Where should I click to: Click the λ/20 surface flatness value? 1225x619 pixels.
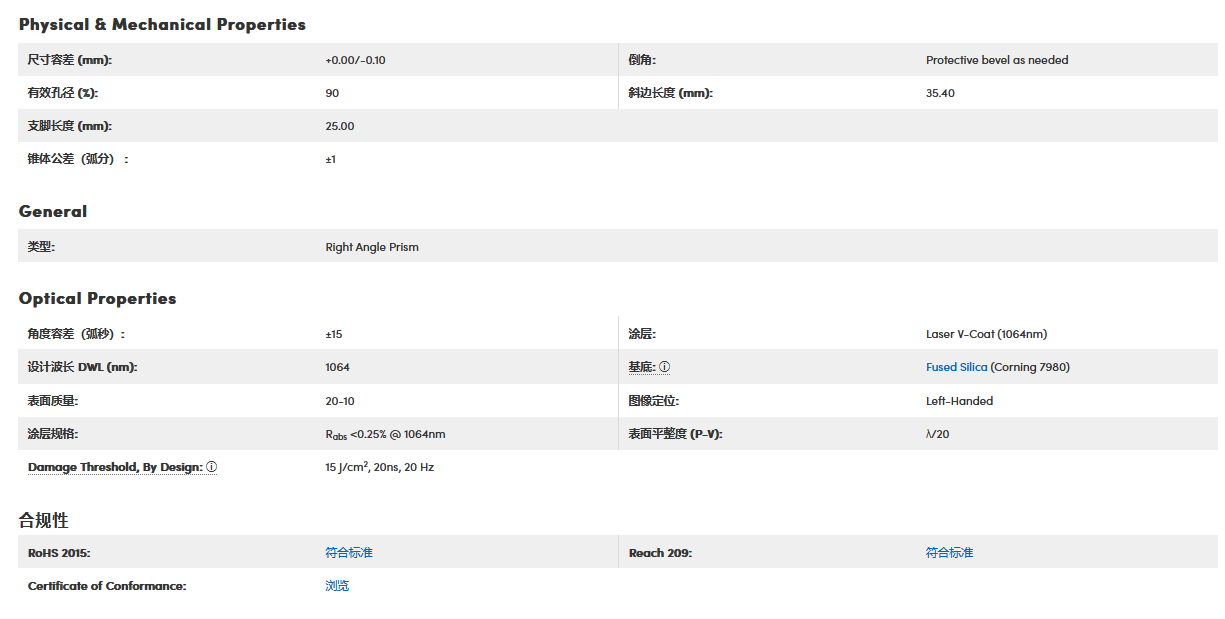pyautogui.click(x=939, y=434)
